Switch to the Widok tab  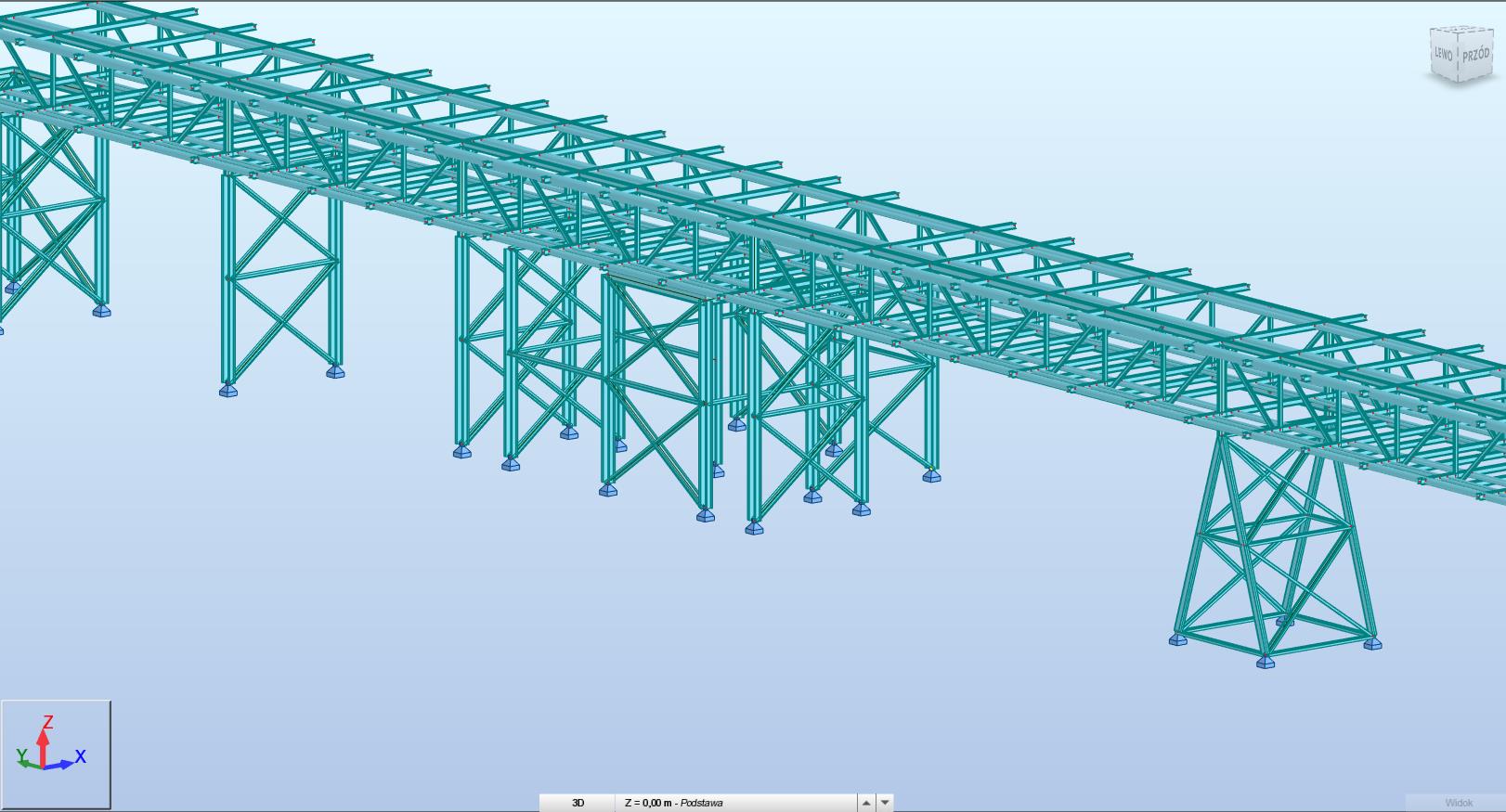click(x=1458, y=803)
